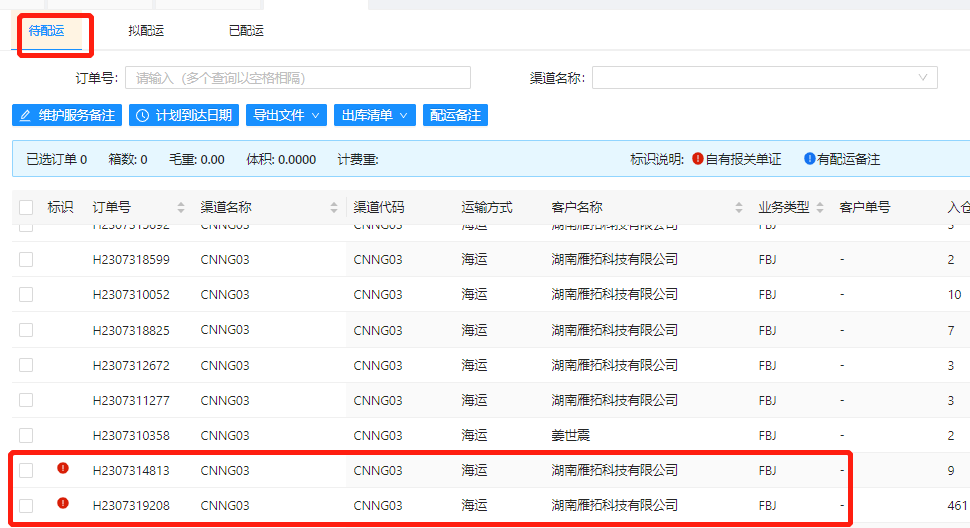970x528 pixels.
Task: Select the checkbox for order H2307310358
Action: [x=26, y=436]
